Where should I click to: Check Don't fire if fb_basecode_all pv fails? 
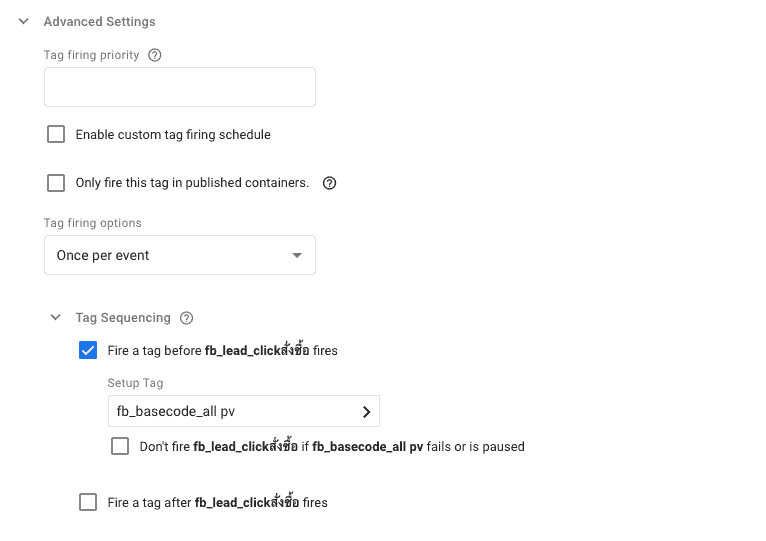point(120,446)
